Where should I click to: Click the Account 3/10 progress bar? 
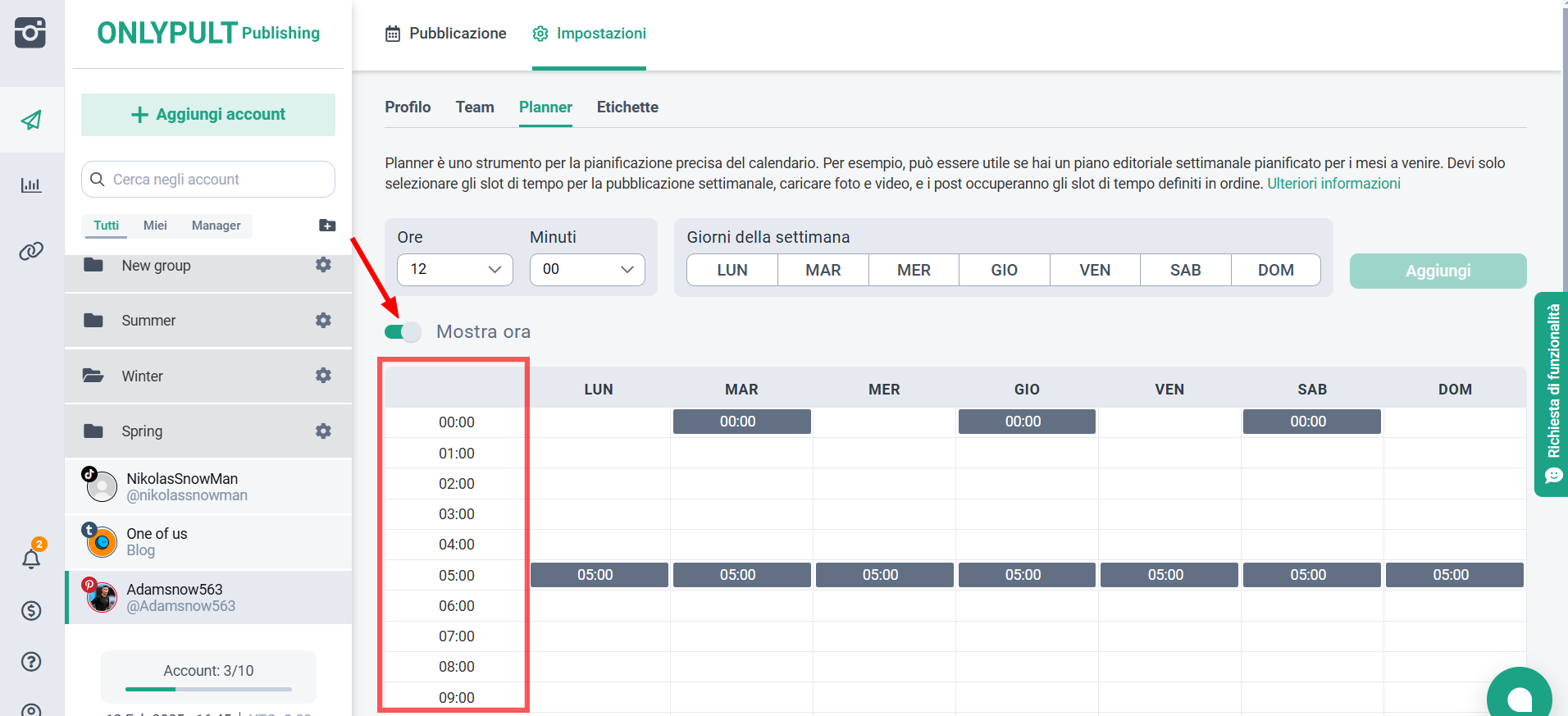pos(208,689)
